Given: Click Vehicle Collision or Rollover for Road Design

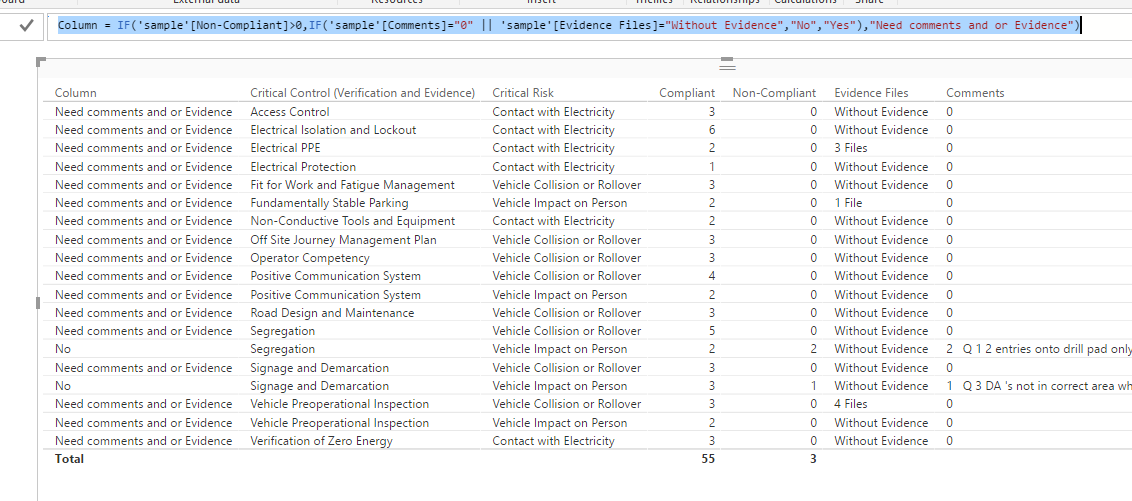Looking at the screenshot, I should pos(567,313).
